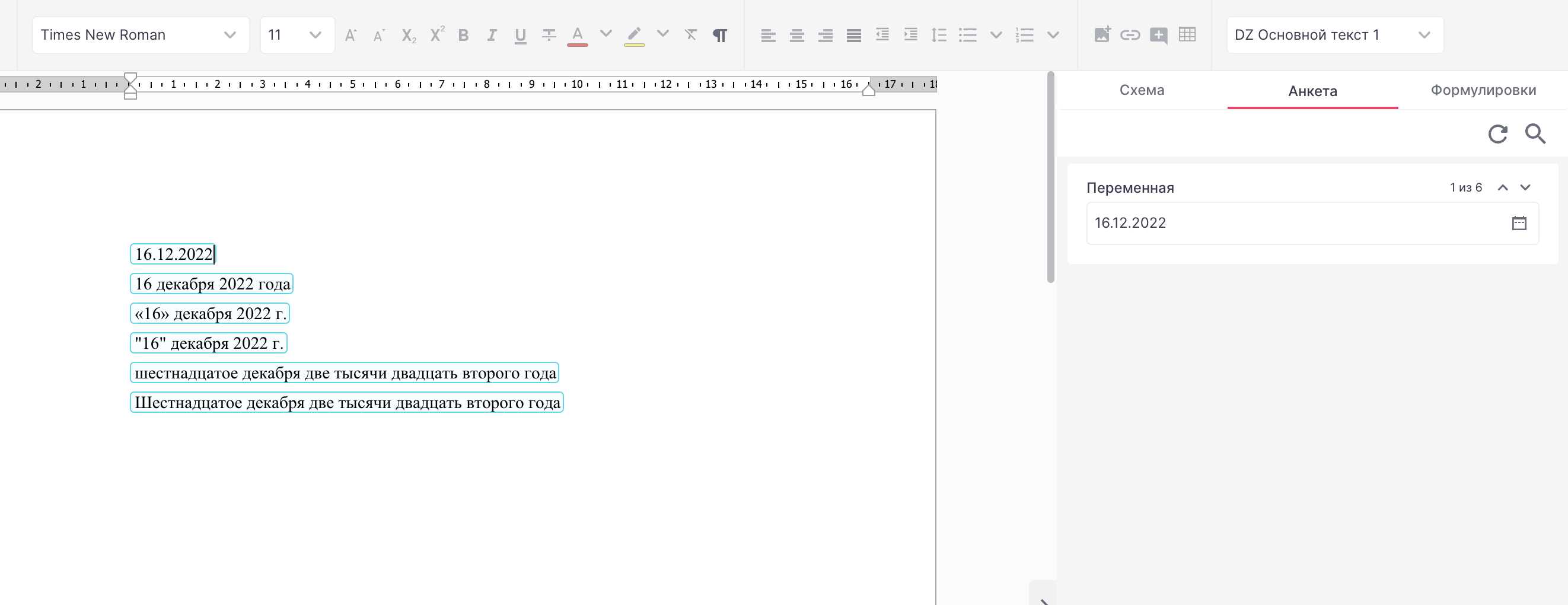Screen dimensions: 1568x605
Task: Open the Times New Roman font dropdown
Action: pyautogui.click(x=141, y=36)
